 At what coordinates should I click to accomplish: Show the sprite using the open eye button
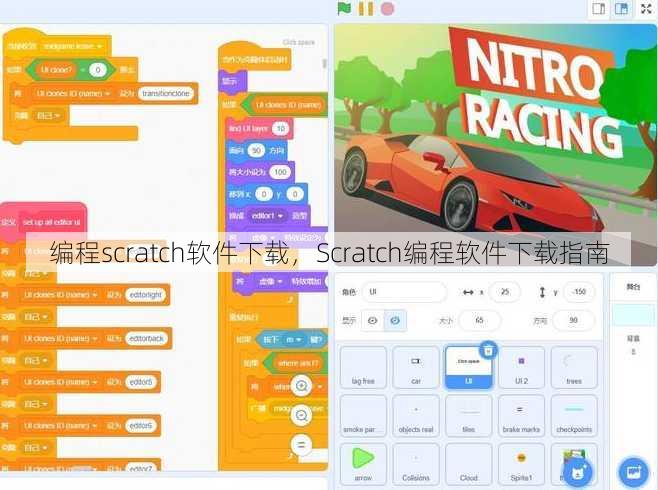[x=372, y=321]
